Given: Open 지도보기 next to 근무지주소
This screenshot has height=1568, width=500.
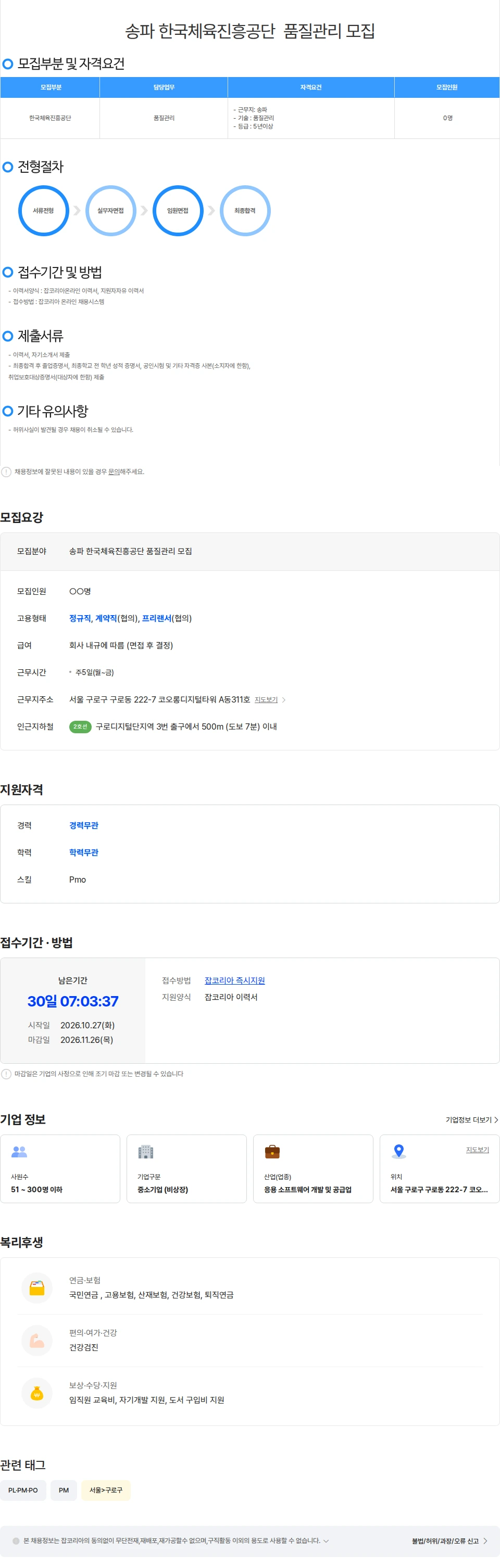Looking at the screenshot, I should click(x=266, y=700).
